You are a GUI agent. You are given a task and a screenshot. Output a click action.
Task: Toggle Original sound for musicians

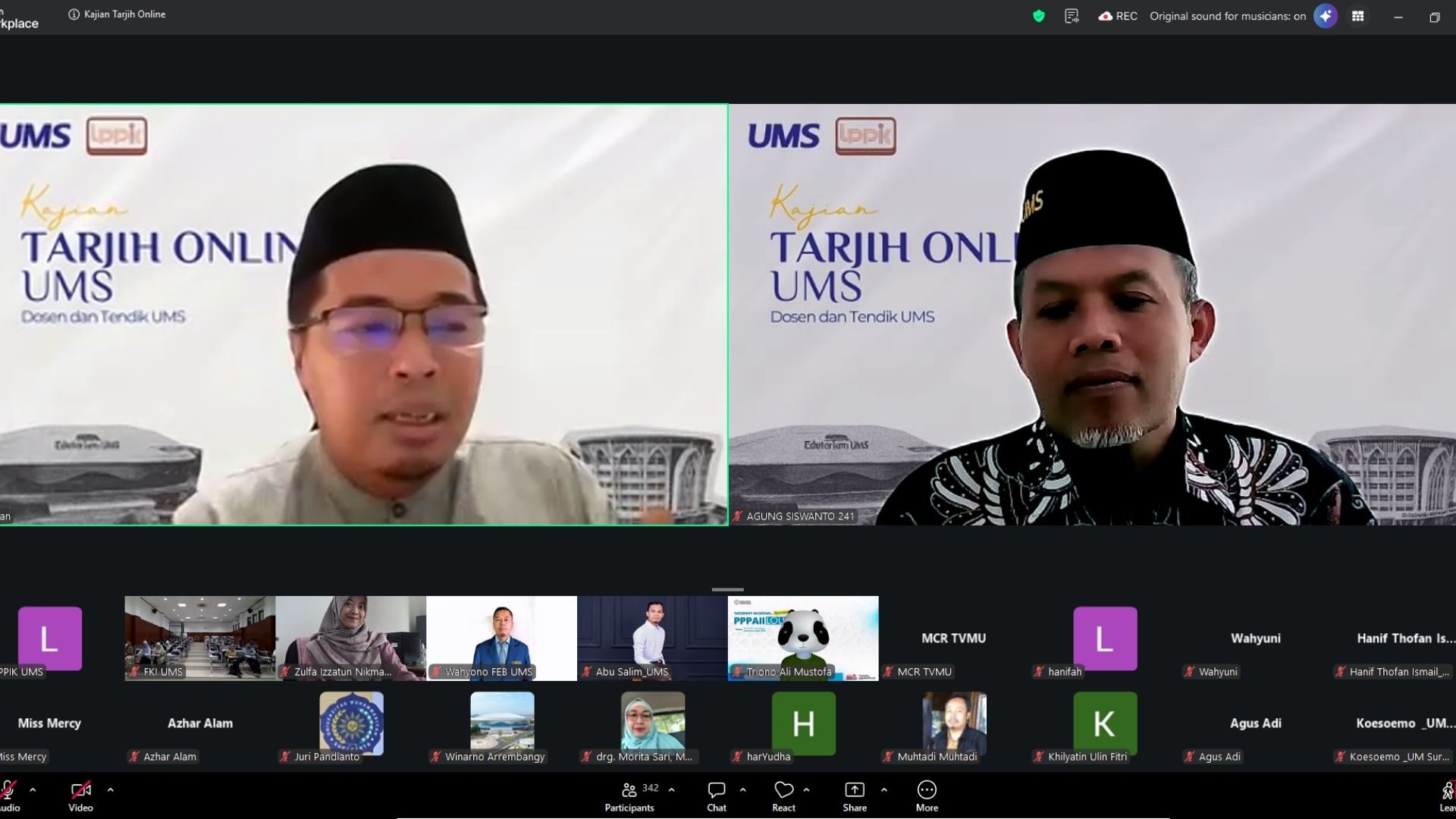tap(1228, 16)
